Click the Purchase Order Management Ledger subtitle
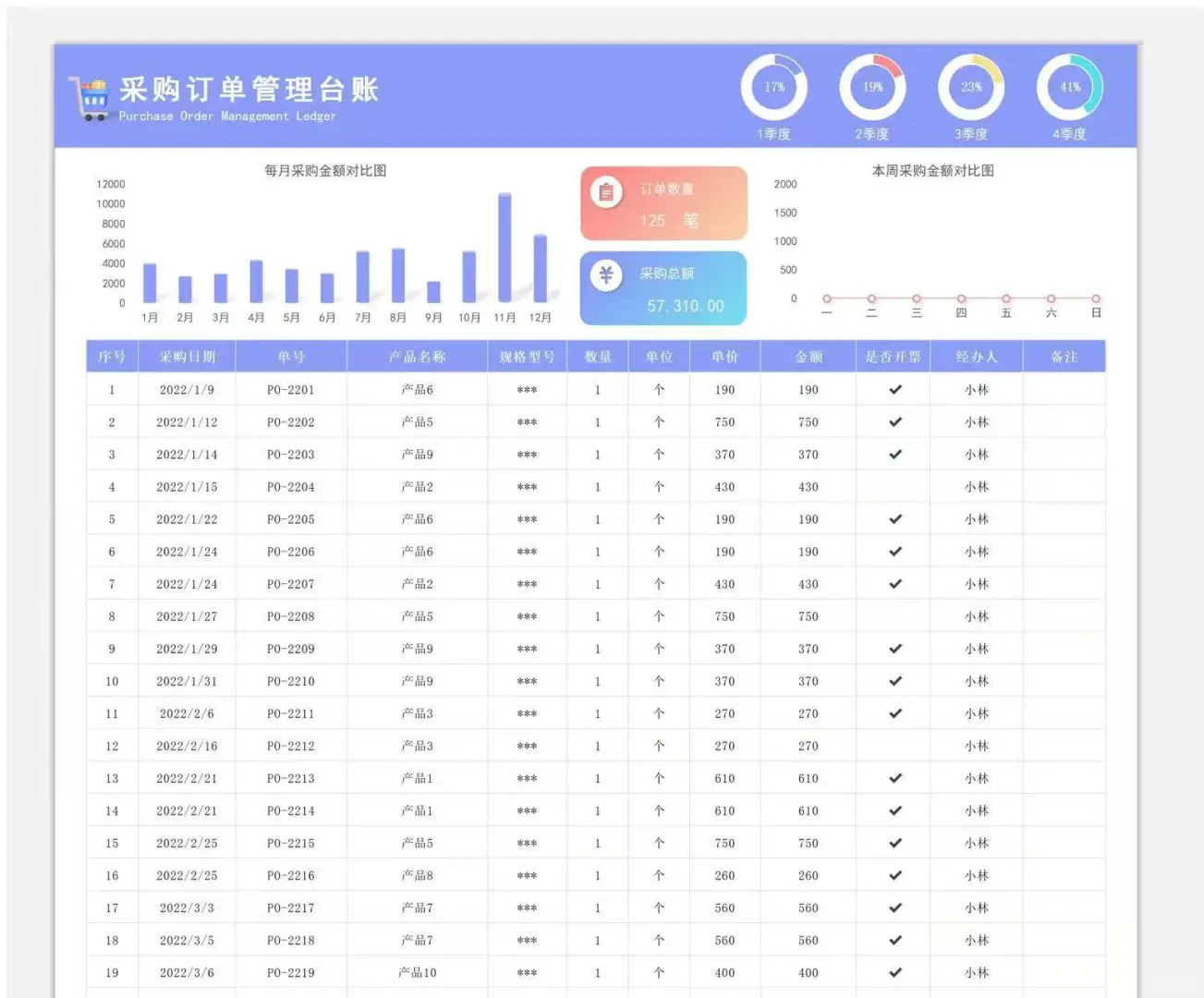The height and width of the screenshot is (998, 1204). (x=227, y=116)
